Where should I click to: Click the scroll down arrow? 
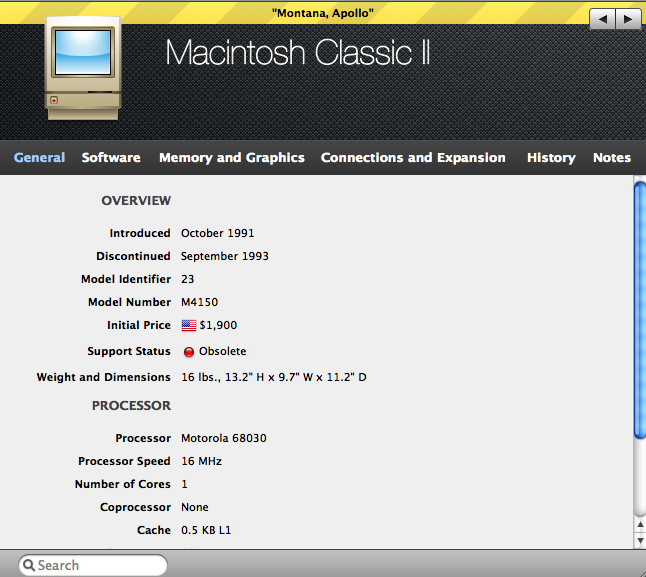tap(640, 540)
